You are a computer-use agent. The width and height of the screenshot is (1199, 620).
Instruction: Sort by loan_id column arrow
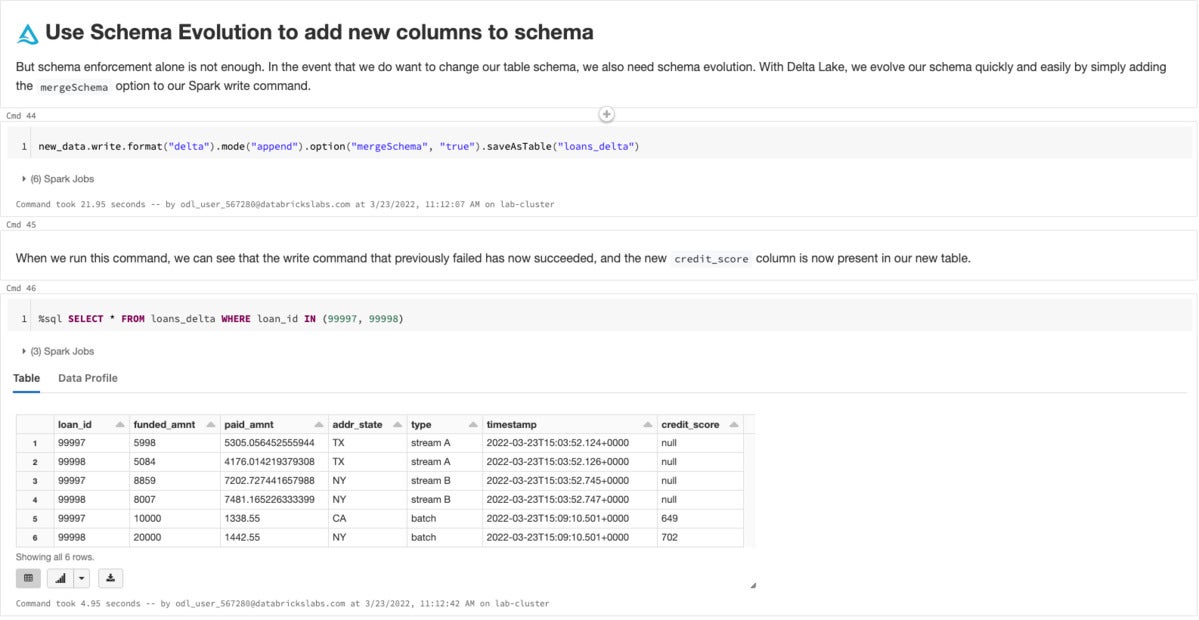click(x=119, y=424)
